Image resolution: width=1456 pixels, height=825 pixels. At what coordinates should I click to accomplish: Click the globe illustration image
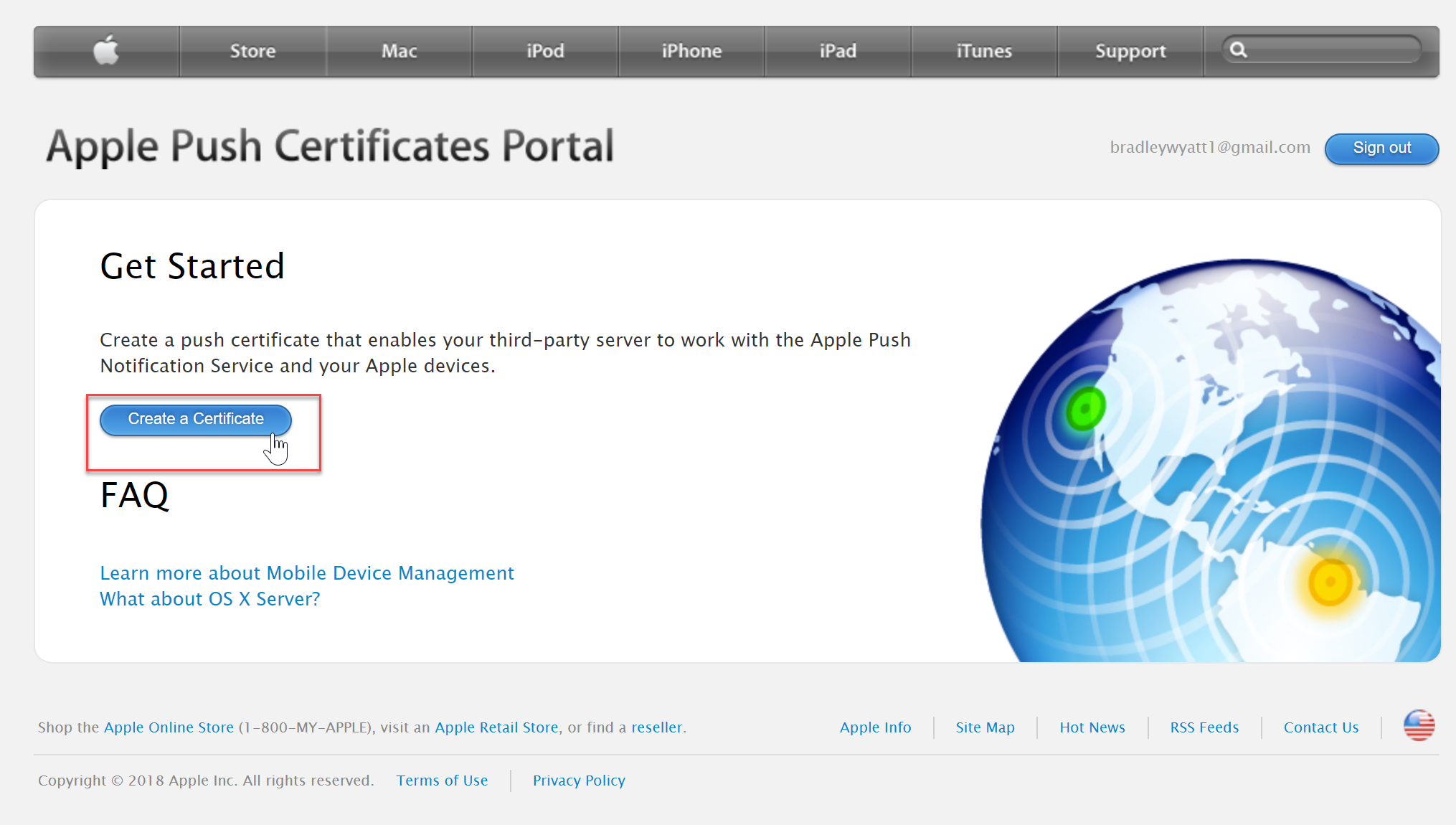tap(1211, 460)
